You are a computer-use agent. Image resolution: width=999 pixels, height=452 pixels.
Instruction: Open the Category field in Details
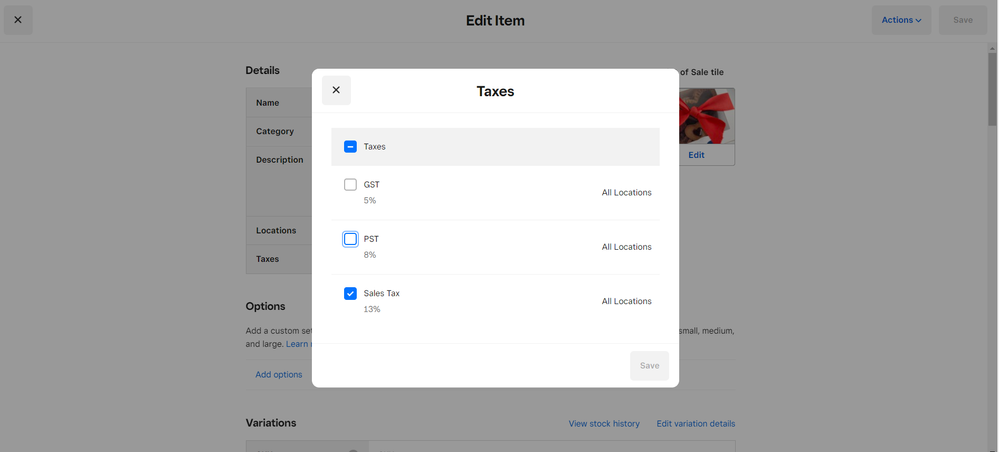tap(278, 131)
